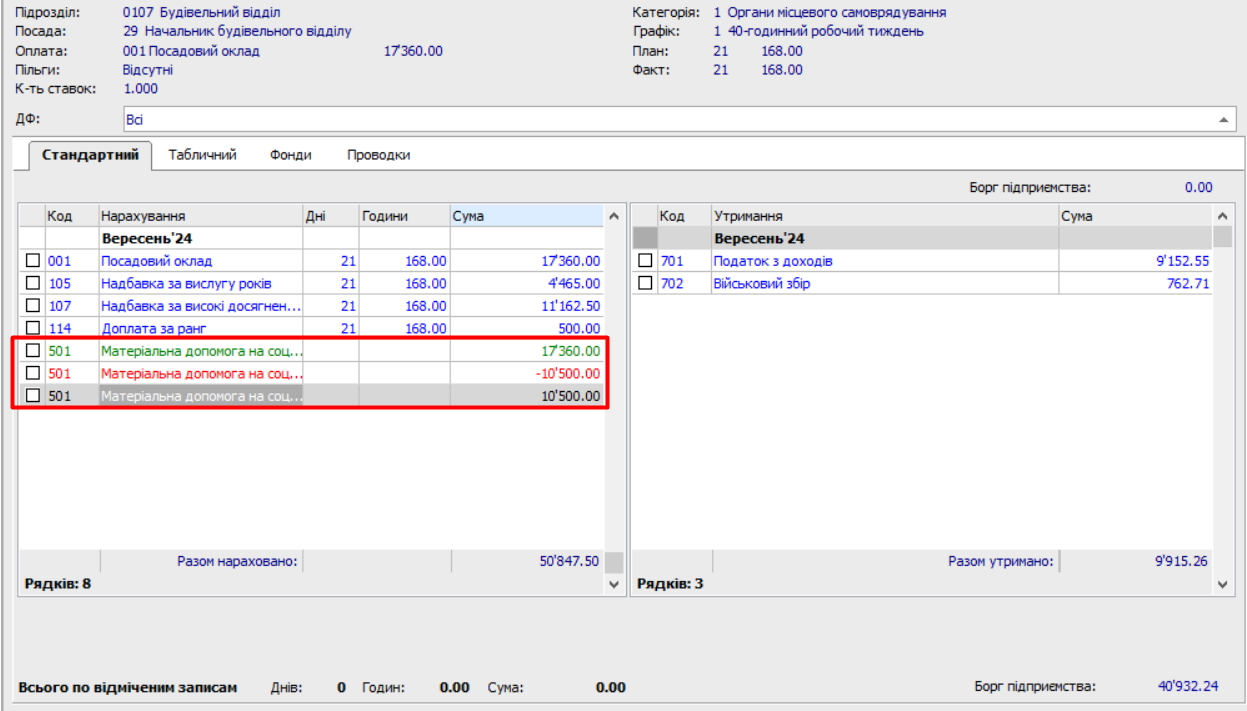This screenshot has width=1247, height=711.
Task: Click the 29 Начальник будівельного відділу position value
Action: coord(237,32)
